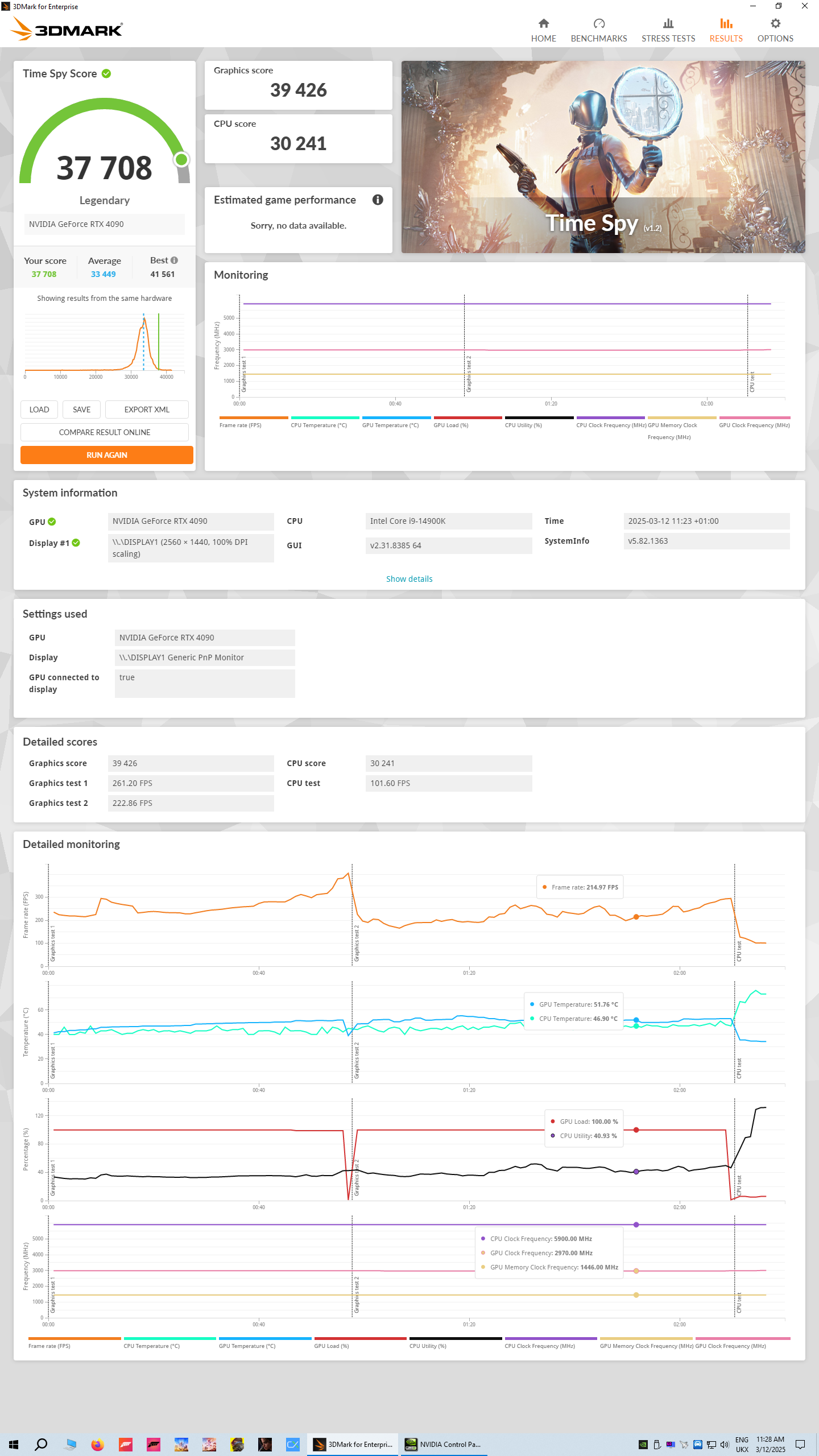The image size is (819, 1456).
Task: Click EXPORT XML button
Action: [147, 409]
